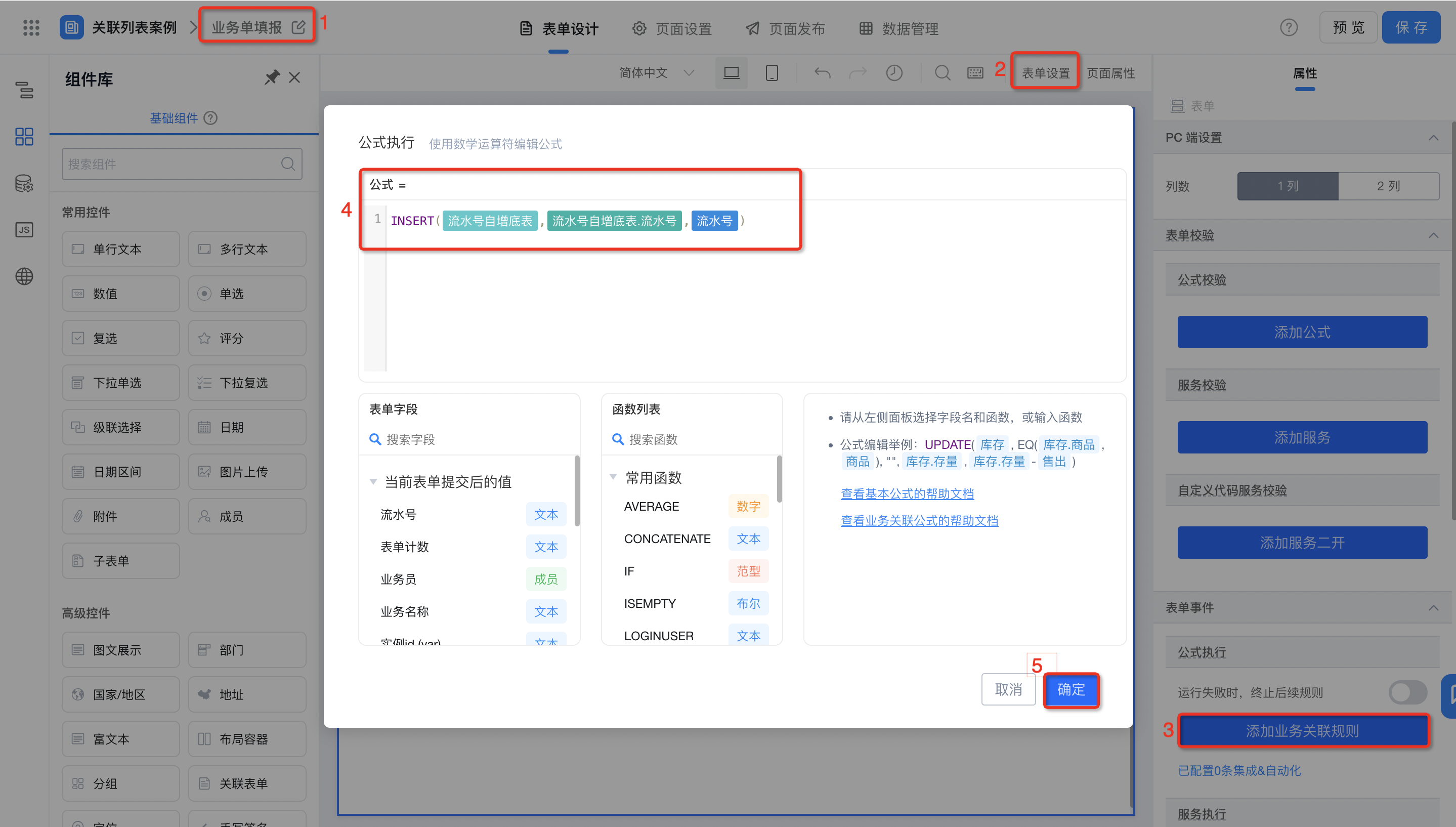Image resolution: width=1456 pixels, height=827 pixels.
Task: Select the 1 列 column option
Action: tap(1288, 186)
